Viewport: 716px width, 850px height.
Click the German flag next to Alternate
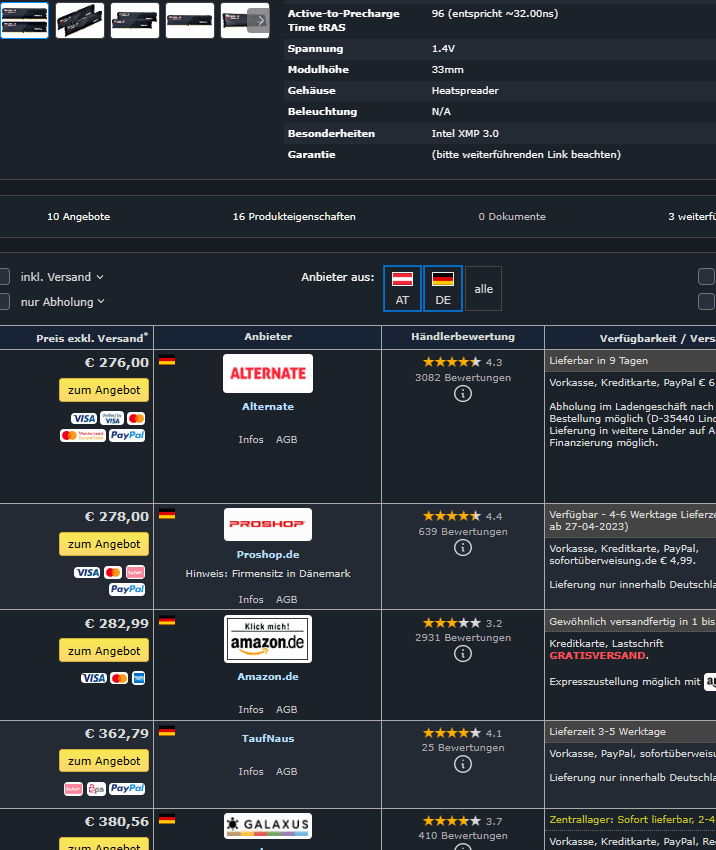point(167,360)
